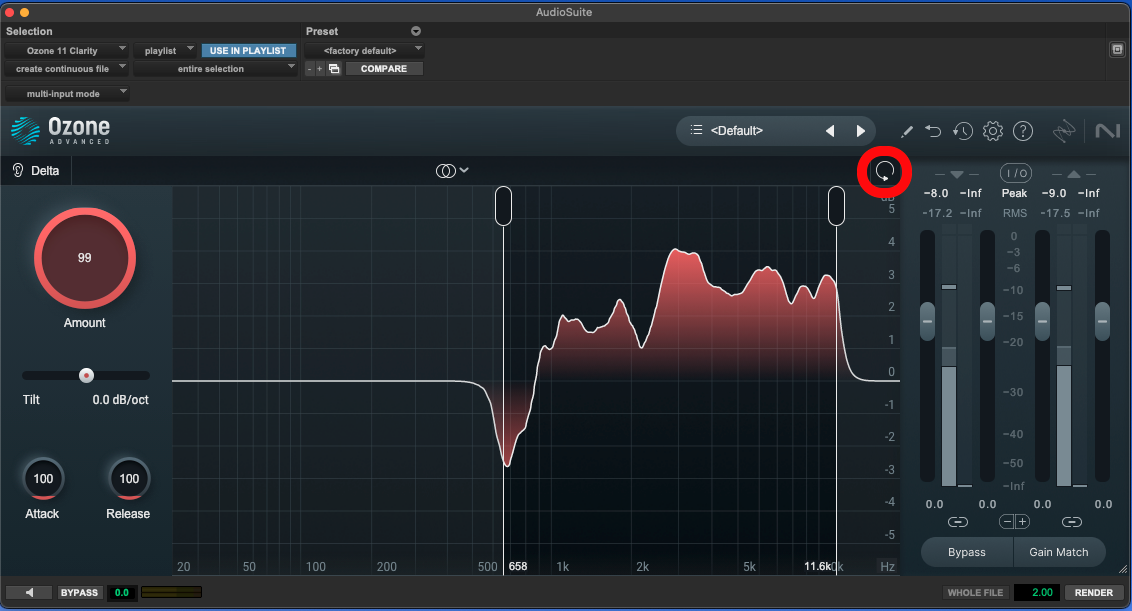Enable Ozone Bypass button
Viewport: 1132px width, 611px height.
click(967, 552)
